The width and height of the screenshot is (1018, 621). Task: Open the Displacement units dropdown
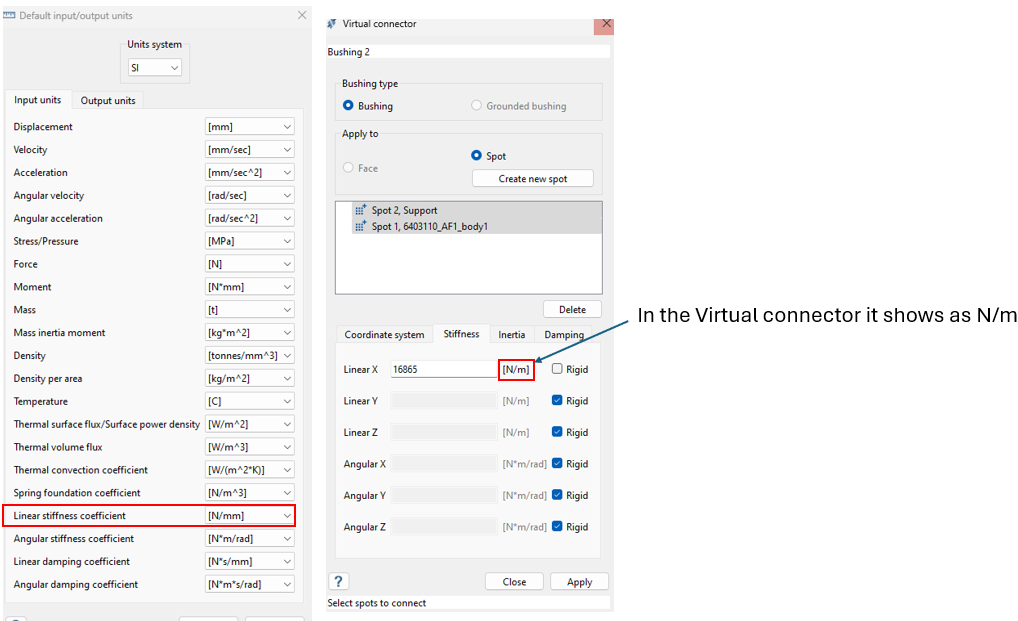(250, 127)
